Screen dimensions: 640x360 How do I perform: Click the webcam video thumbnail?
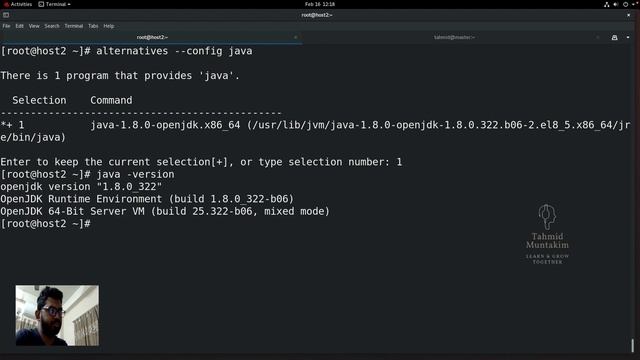57,316
